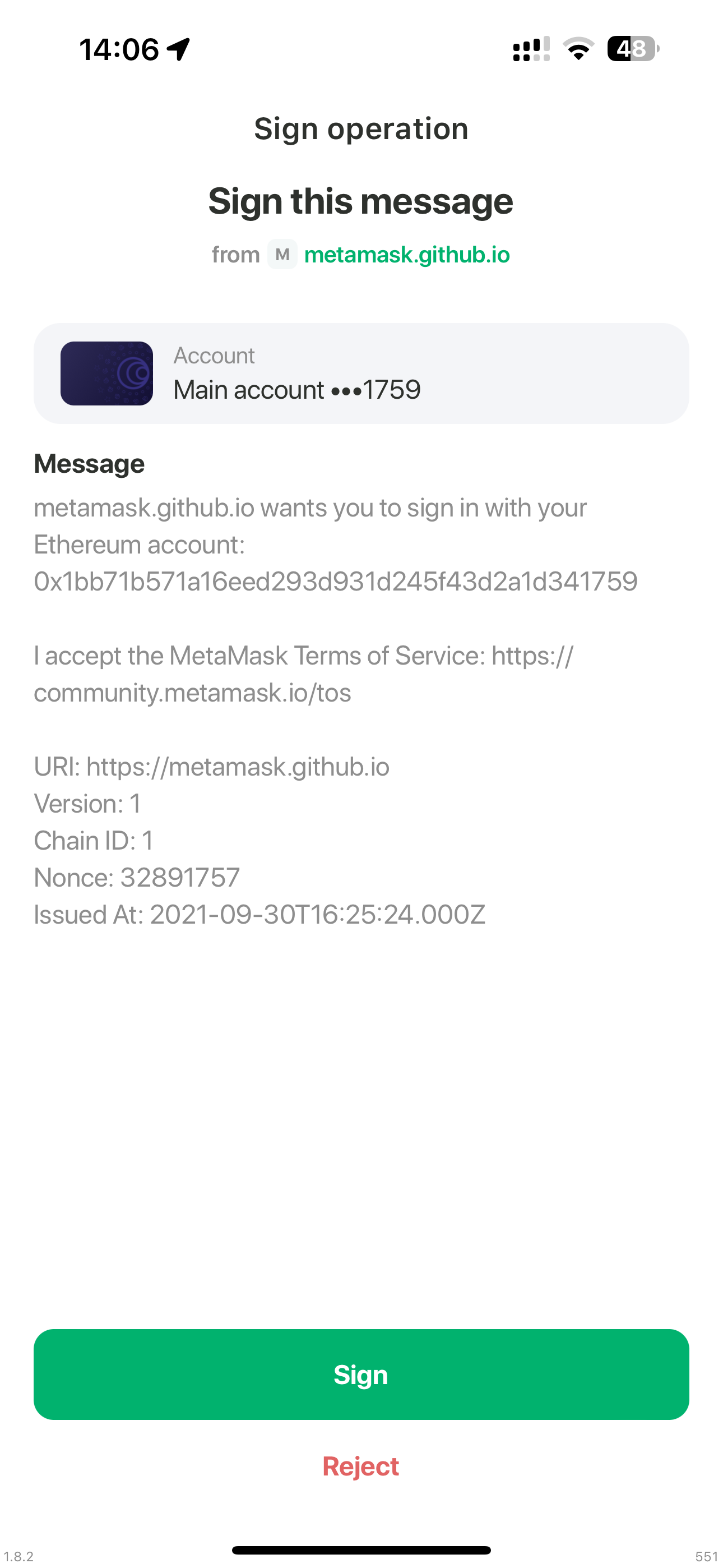Tap the URI line in the message
This screenshot has height=1568, width=723.
coord(212,767)
